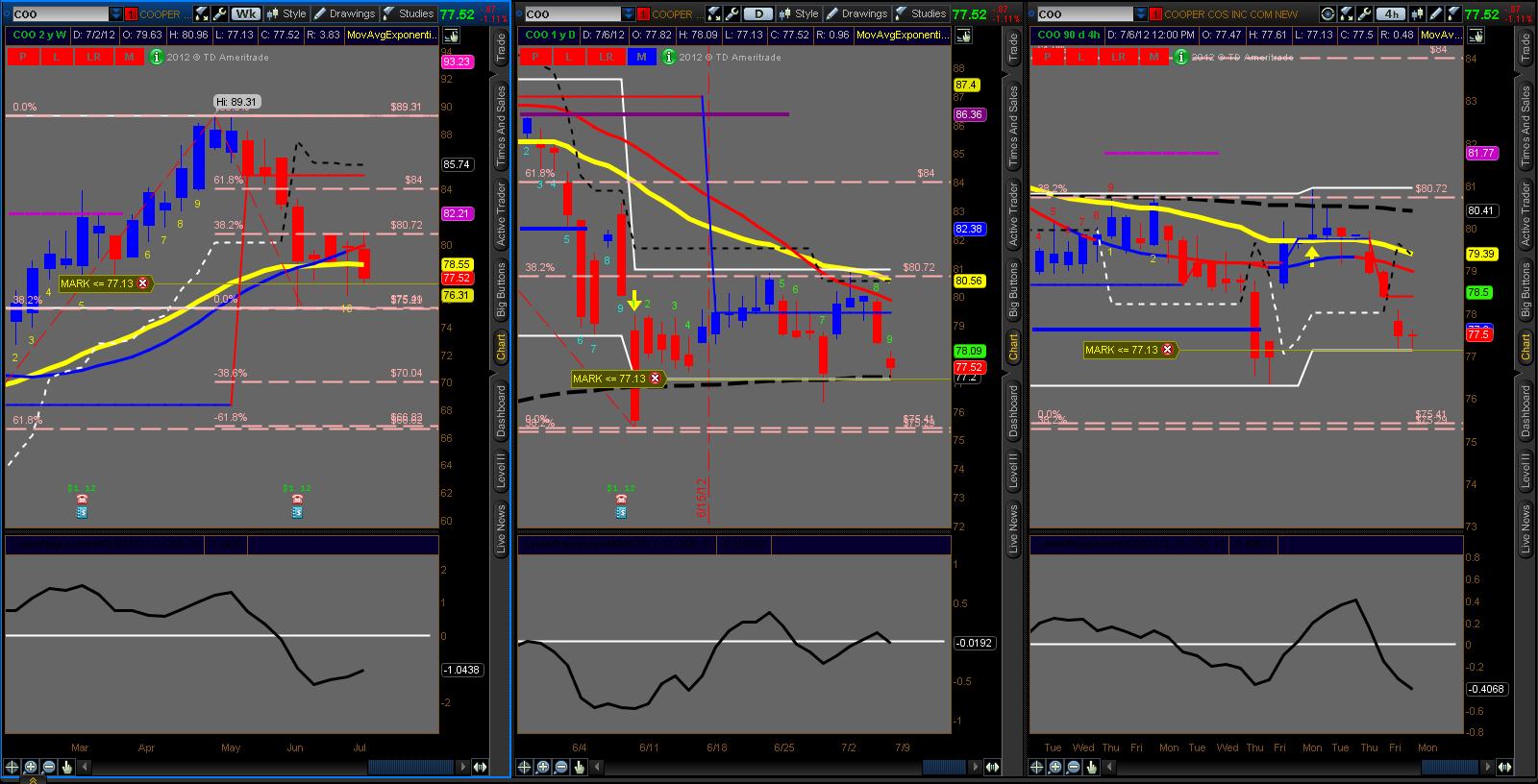Open the 4h timeframe selector

(1391, 14)
